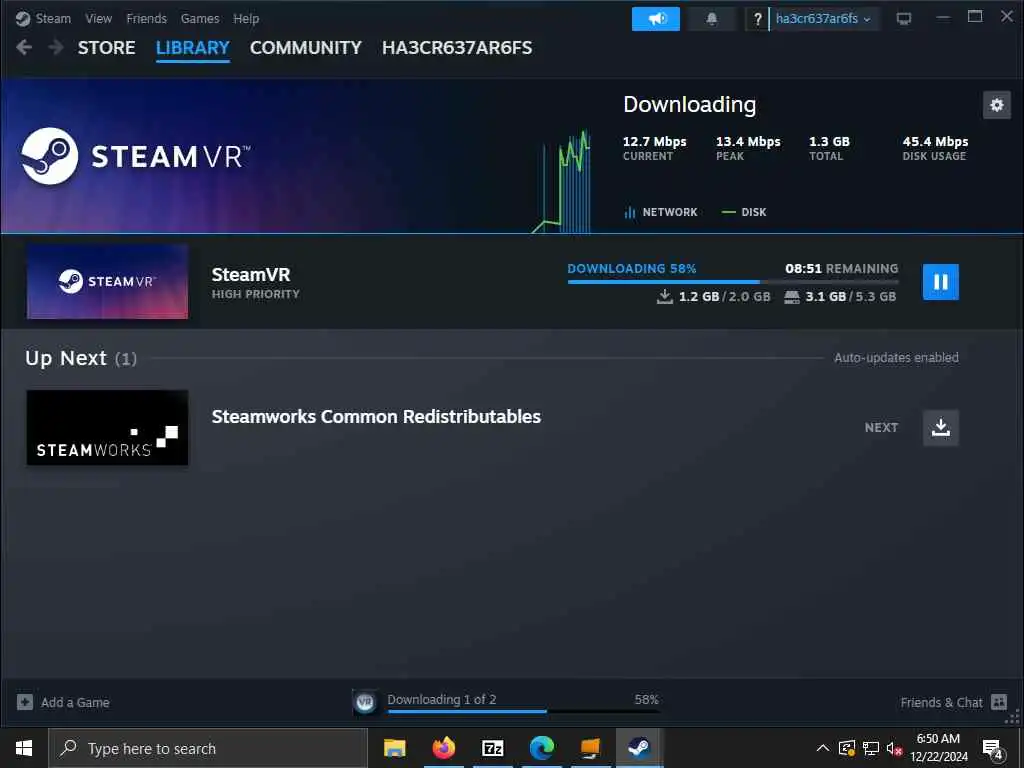This screenshot has width=1024, height=768.
Task: Open the taskbar clock showing 6:50 AM
Action: point(938,748)
